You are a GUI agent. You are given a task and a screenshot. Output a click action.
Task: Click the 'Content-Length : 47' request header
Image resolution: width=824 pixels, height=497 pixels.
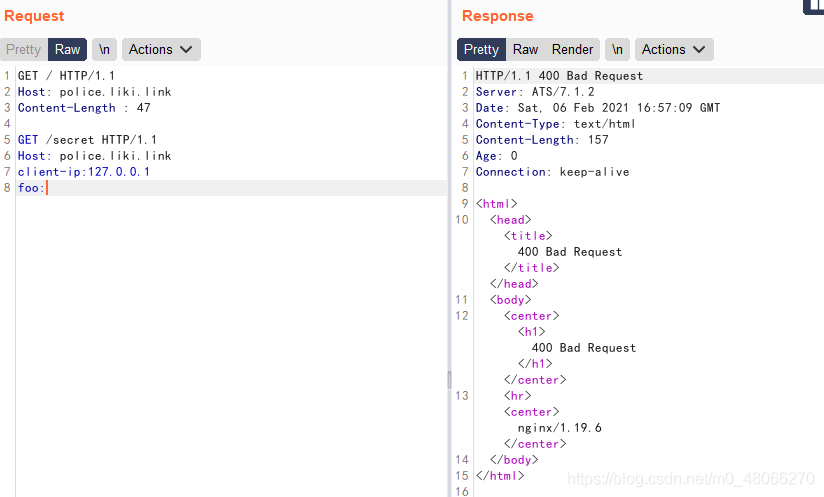tap(84, 108)
